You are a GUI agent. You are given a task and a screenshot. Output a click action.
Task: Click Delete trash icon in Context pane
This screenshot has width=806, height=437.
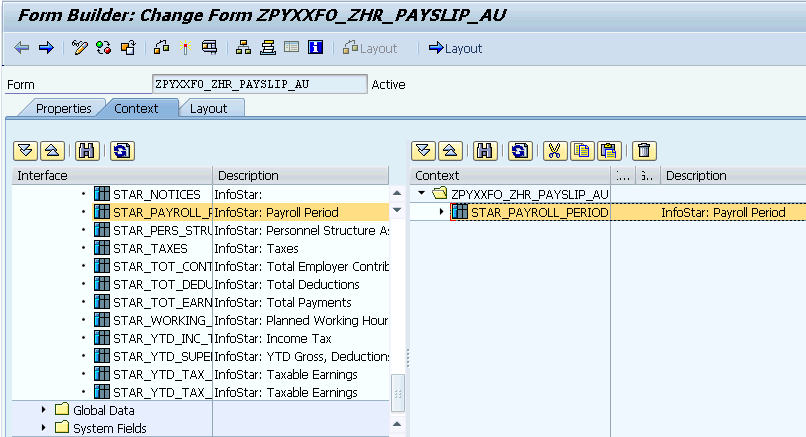645,151
